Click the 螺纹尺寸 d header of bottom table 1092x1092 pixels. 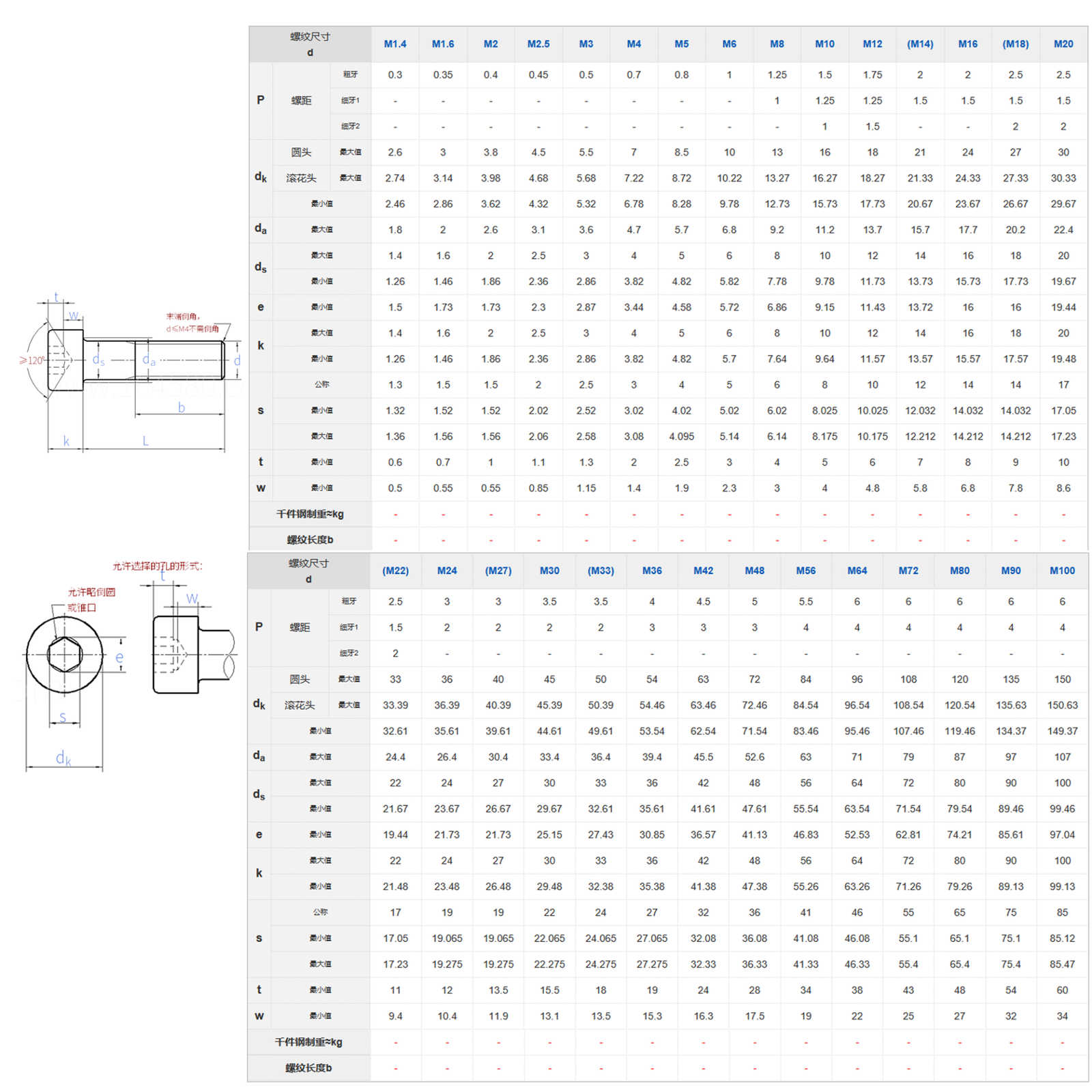pos(308,571)
